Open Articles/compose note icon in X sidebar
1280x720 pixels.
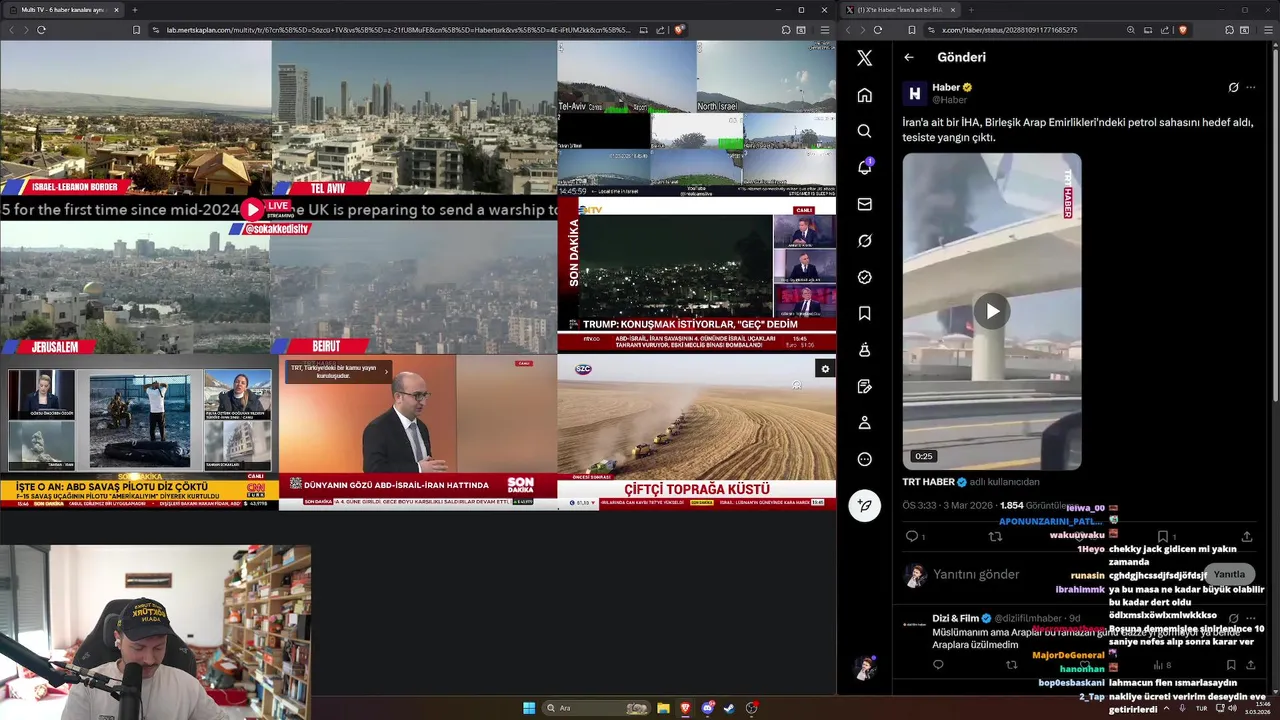pyautogui.click(x=865, y=387)
